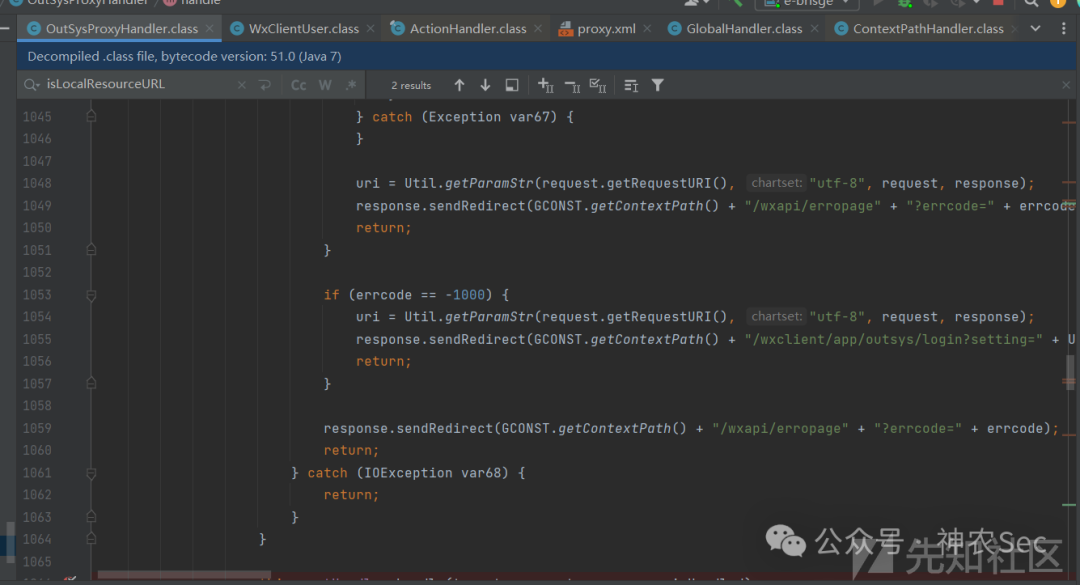Switch to OutSysProxyHandler.class tab

click(x=121, y=29)
